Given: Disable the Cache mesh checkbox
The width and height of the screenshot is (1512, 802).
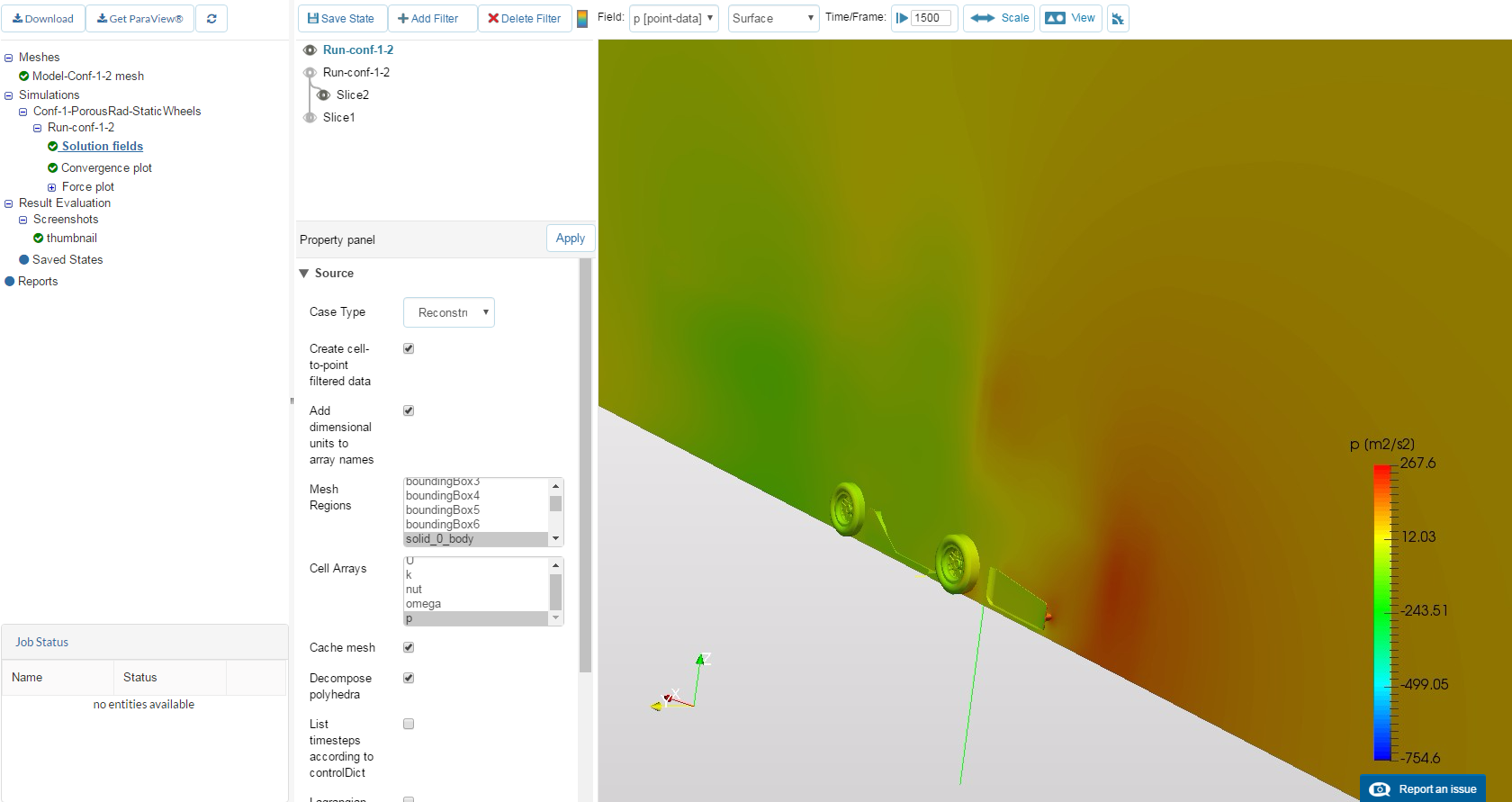Looking at the screenshot, I should point(409,647).
